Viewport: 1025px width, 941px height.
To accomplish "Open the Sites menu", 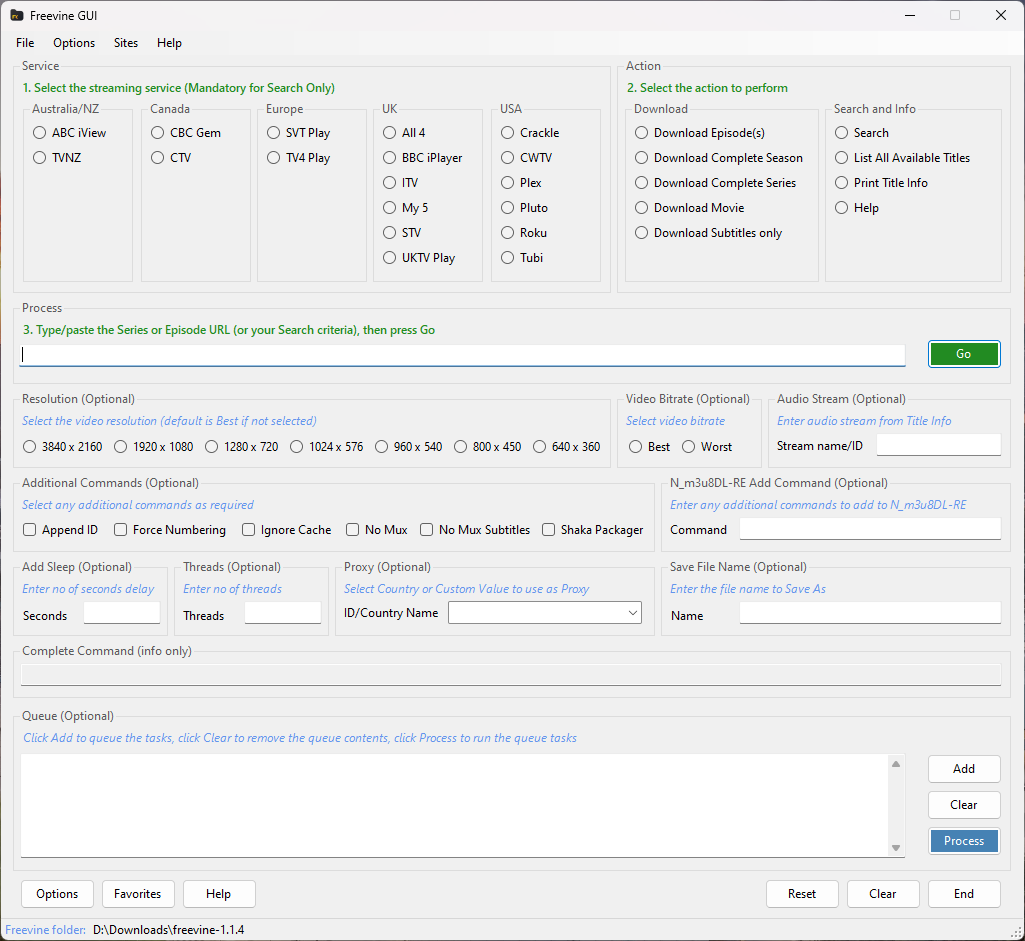I will click(126, 43).
